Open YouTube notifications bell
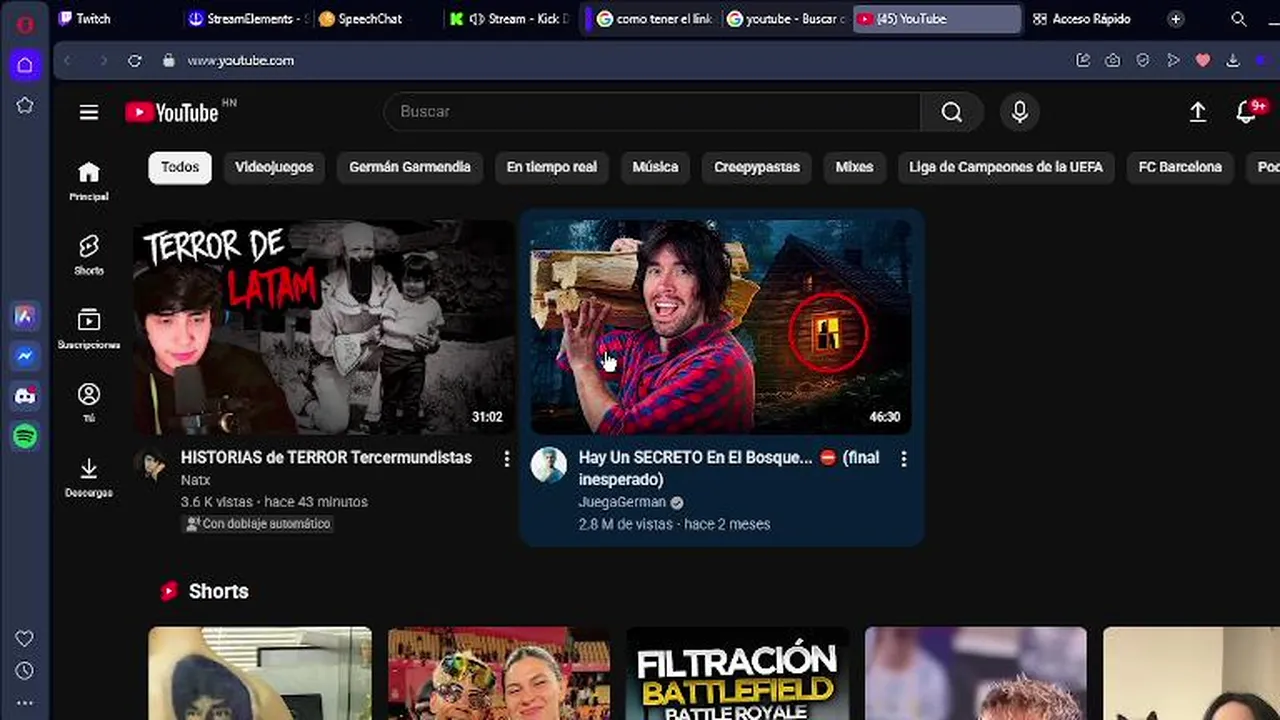The height and width of the screenshot is (720, 1280). click(1246, 112)
